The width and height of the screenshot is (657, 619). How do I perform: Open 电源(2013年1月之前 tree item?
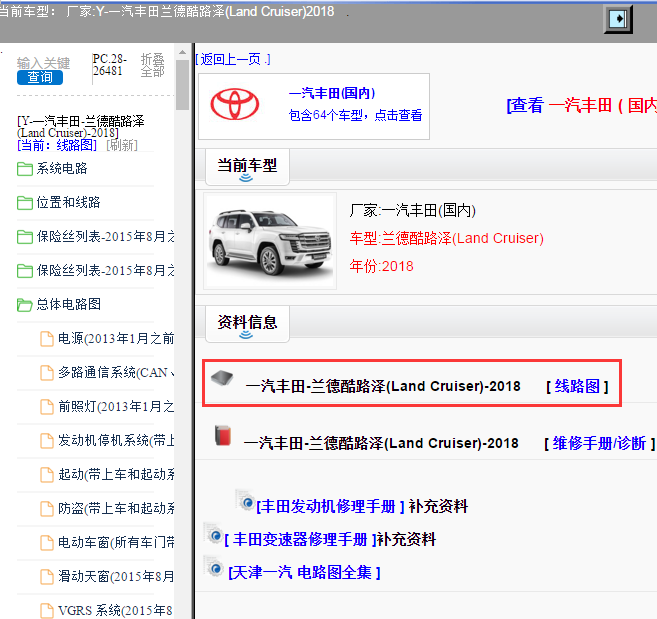pos(116,338)
